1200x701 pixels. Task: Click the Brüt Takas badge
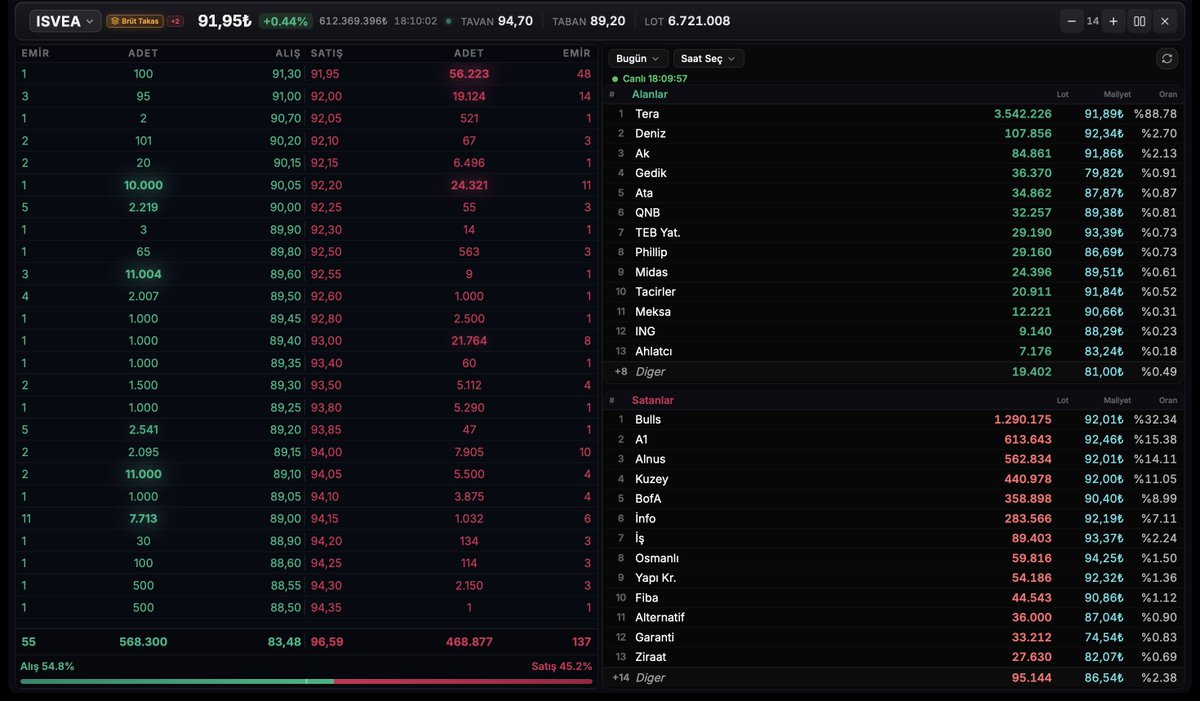pyautogui.click(x=135, y=21)
